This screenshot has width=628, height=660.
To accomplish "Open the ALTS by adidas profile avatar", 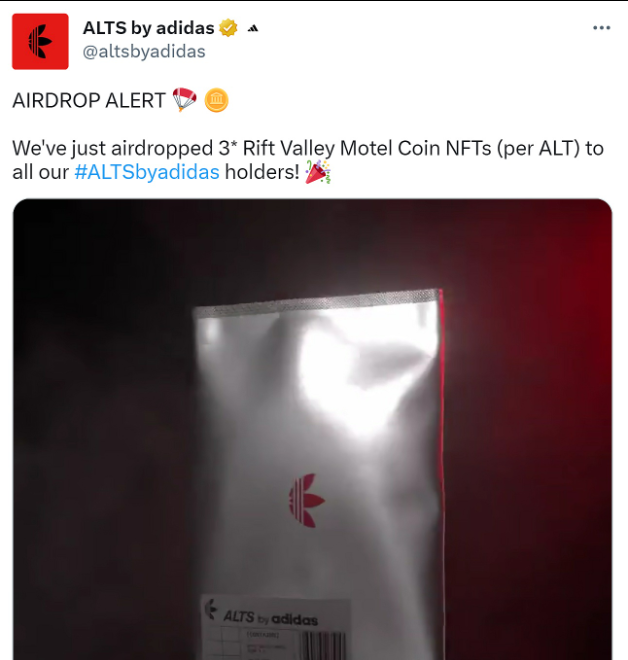I will (x=40, y=41).
